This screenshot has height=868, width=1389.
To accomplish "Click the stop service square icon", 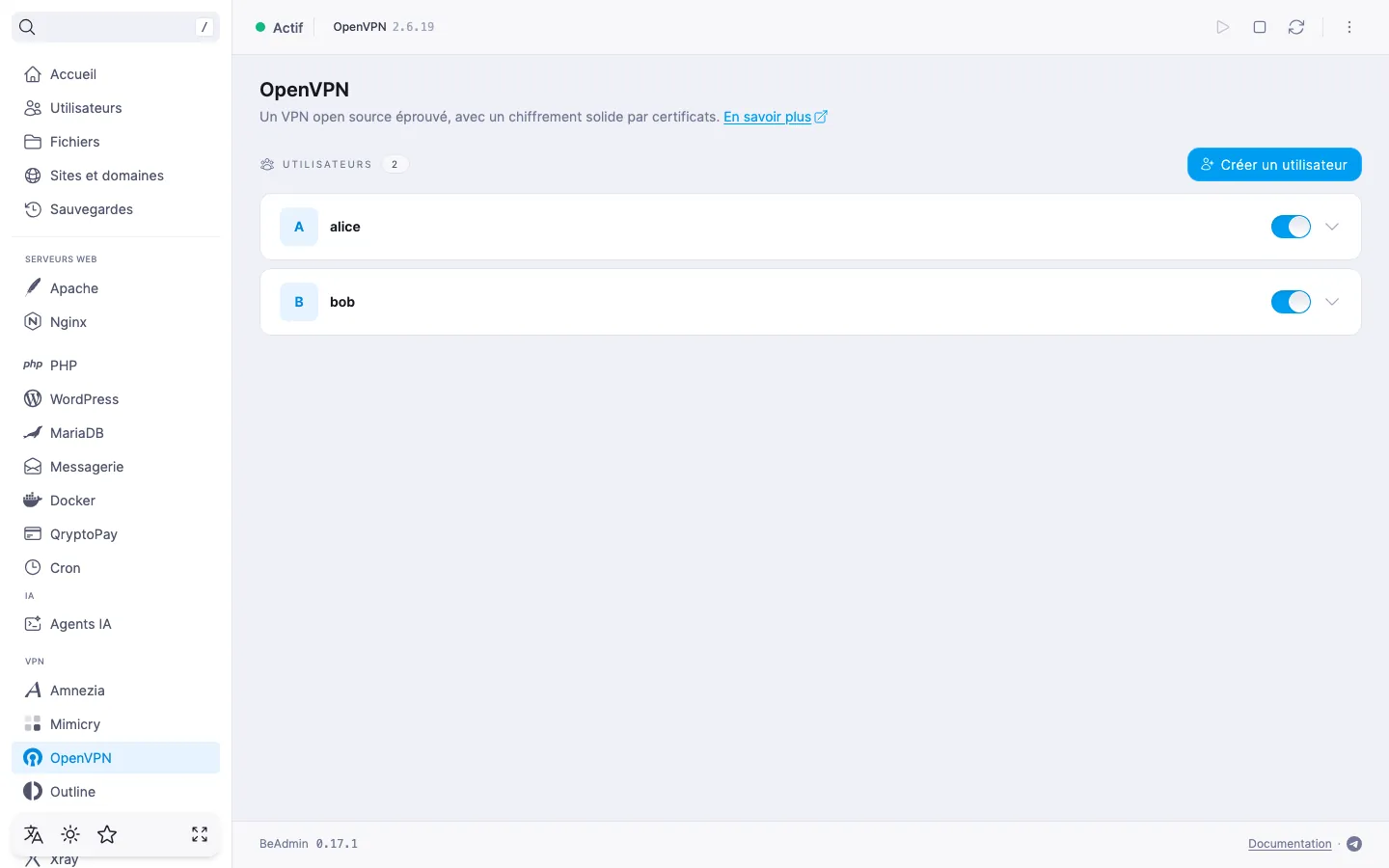I will [x=1260, y=27].
